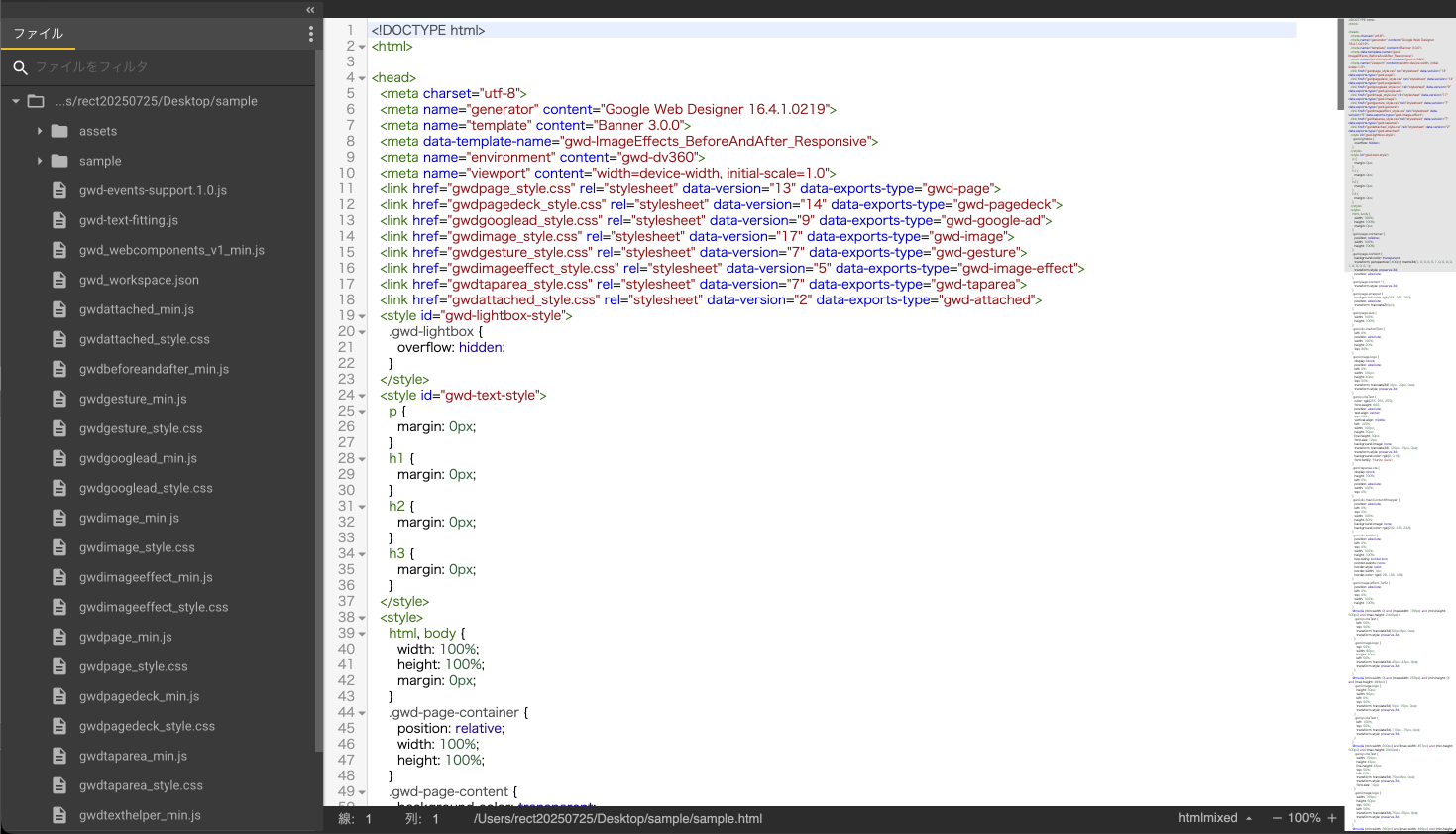1456x834 pixels.
Task: Open the htmlmixed language mode dropdown
Action: coord(1215,818)
